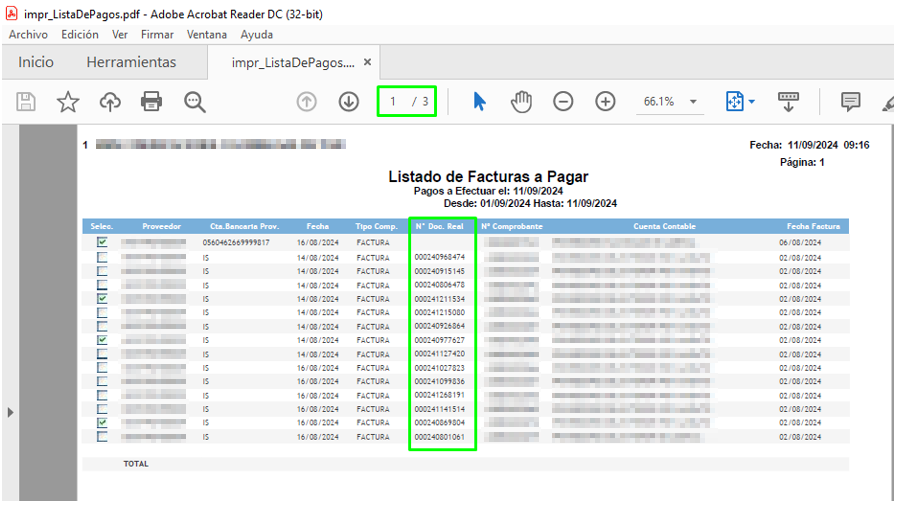Print the document with printer icon
899x507 pixels.
click(x=151, y=102)
